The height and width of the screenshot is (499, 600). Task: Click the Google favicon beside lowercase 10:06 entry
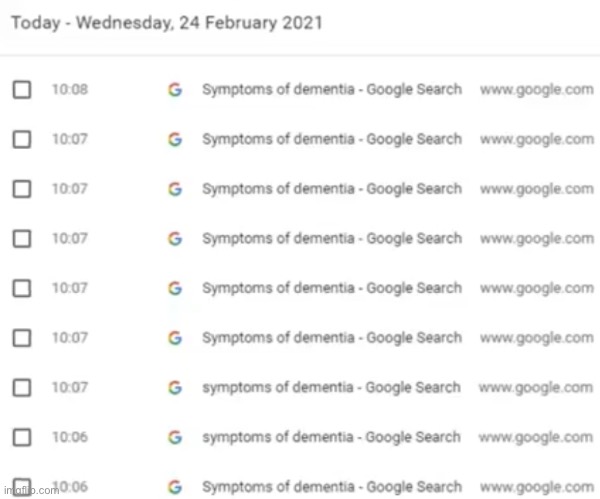175,437
